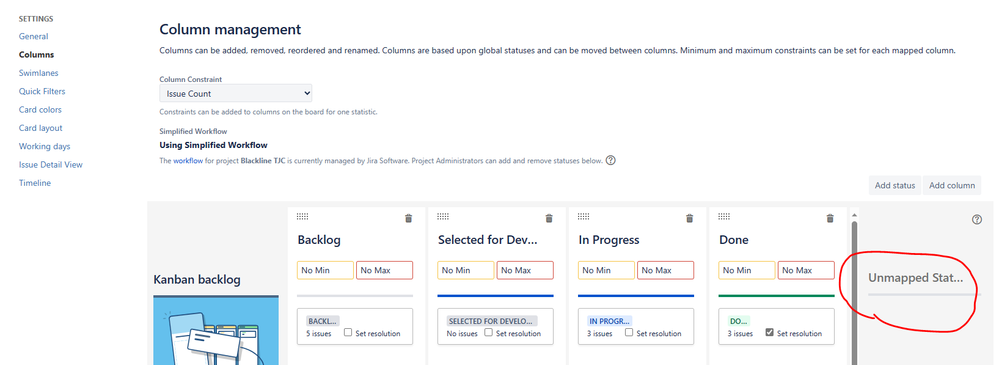Screen dimensions: 999x365
Task: Enable Set resolution for Backlog status
Action: [x=348, y=333]
